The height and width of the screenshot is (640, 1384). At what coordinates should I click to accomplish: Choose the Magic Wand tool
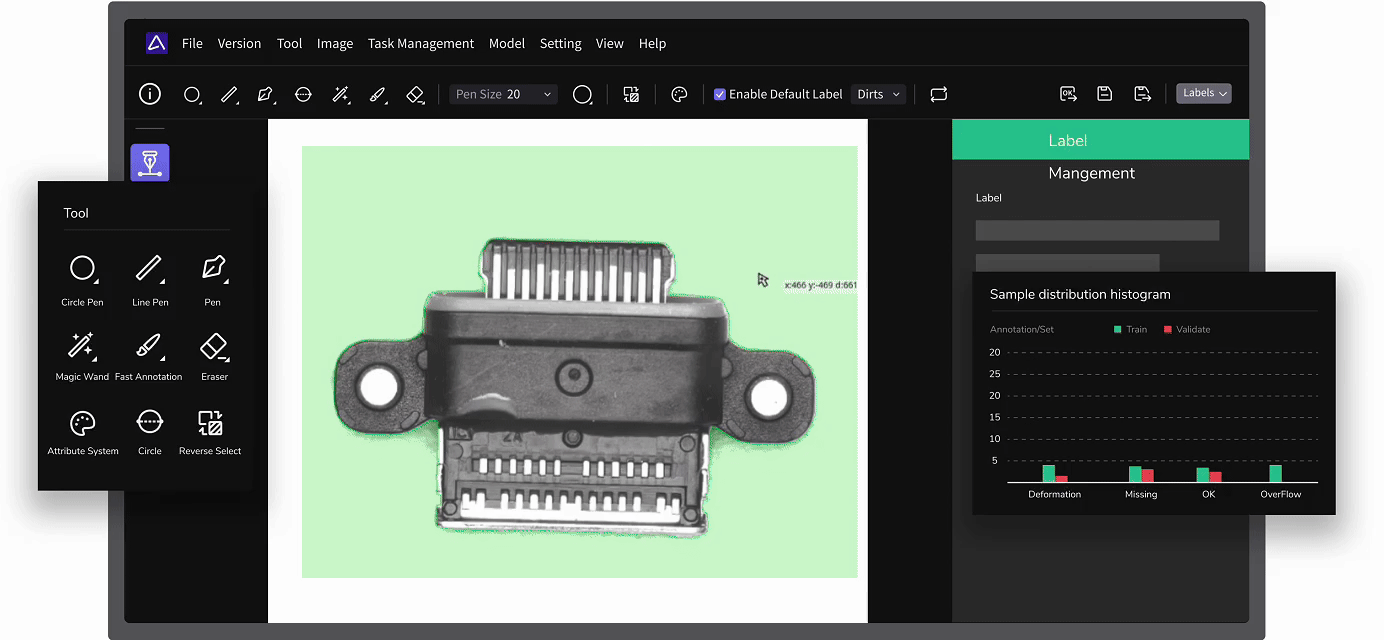coord(82,346)
